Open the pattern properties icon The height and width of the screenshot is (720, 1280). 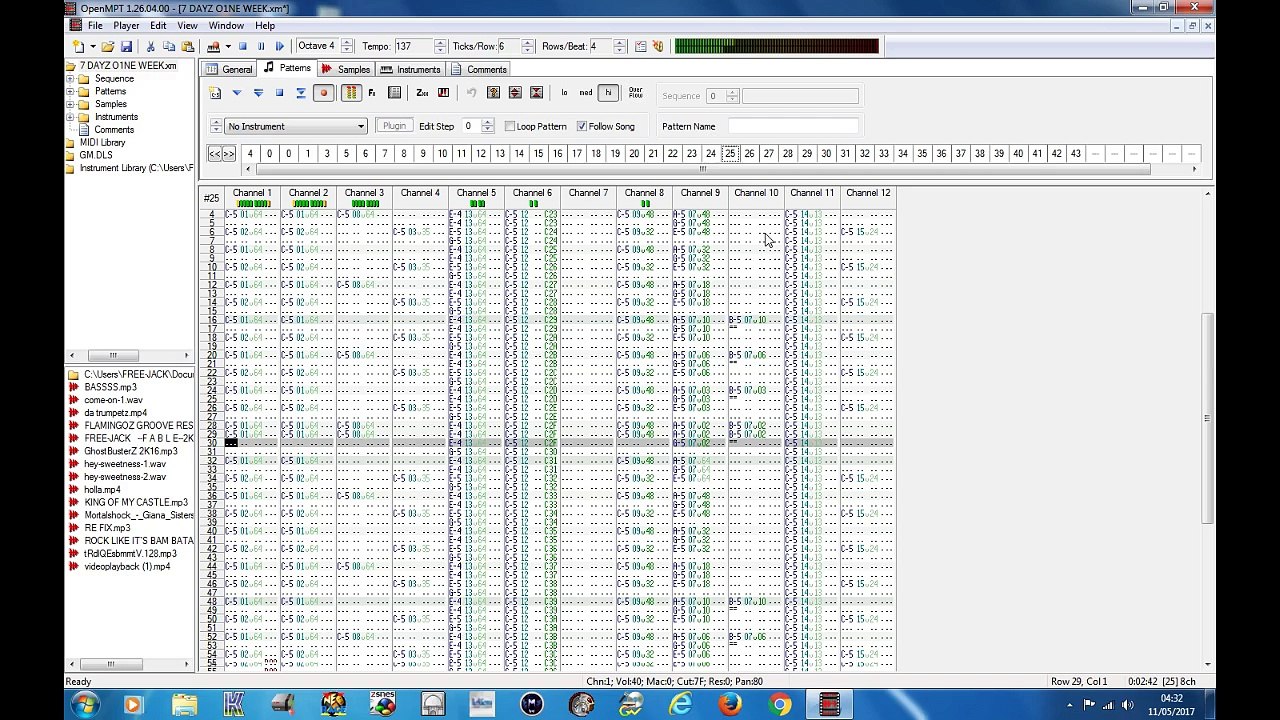[x=394, y=93]
